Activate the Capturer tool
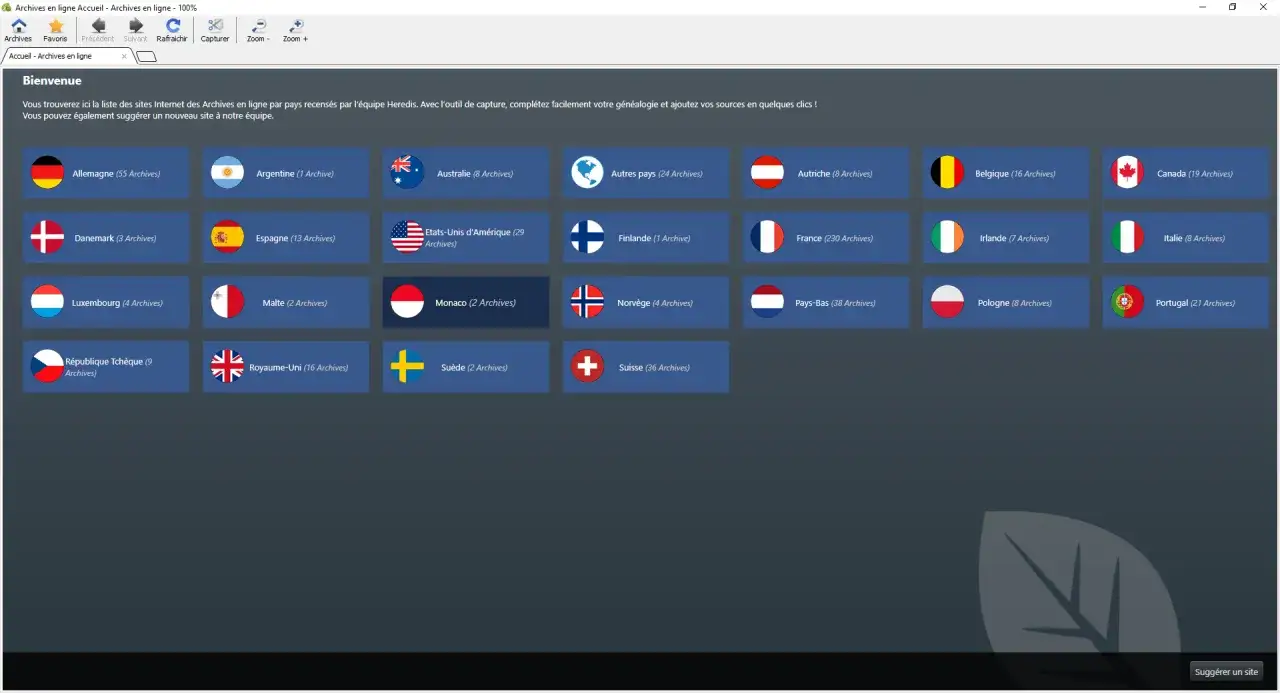 tap(215, 30)
